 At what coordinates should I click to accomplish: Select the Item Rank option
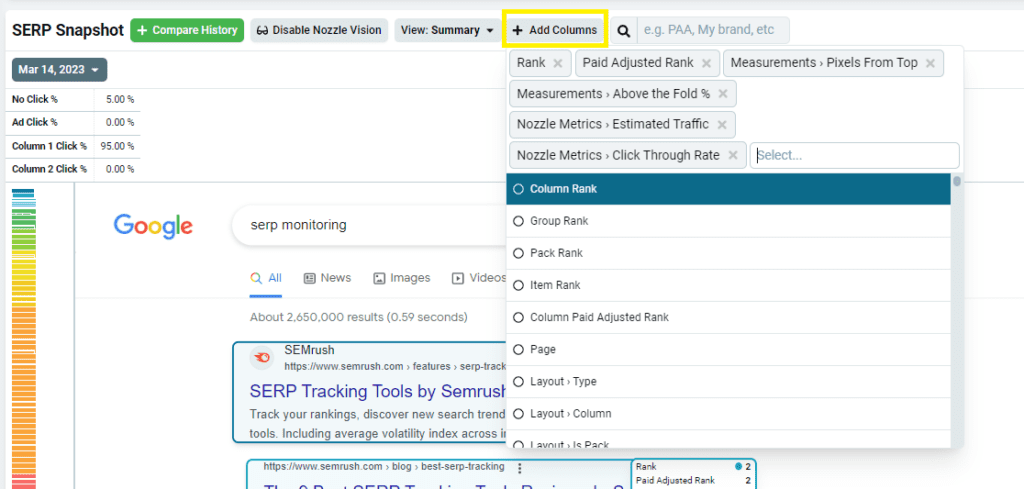[728, 285]
